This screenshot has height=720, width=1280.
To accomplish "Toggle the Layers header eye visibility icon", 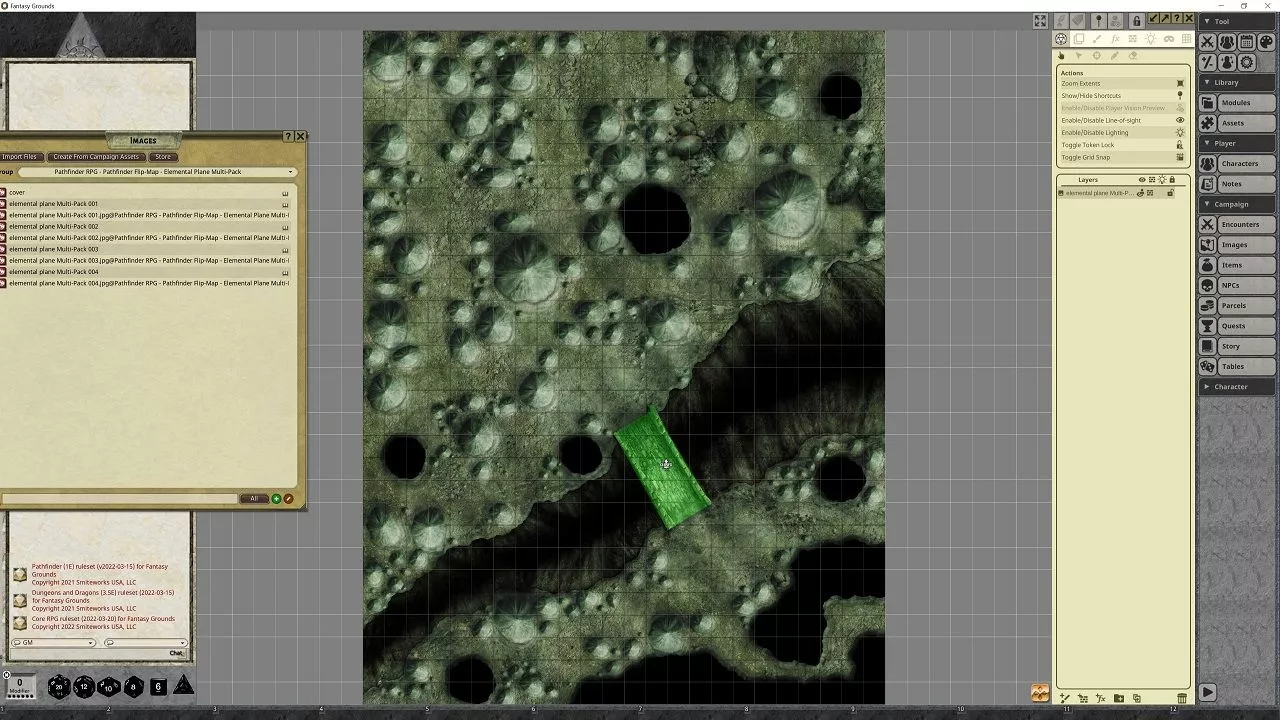I will click(x=1142, y=180).
